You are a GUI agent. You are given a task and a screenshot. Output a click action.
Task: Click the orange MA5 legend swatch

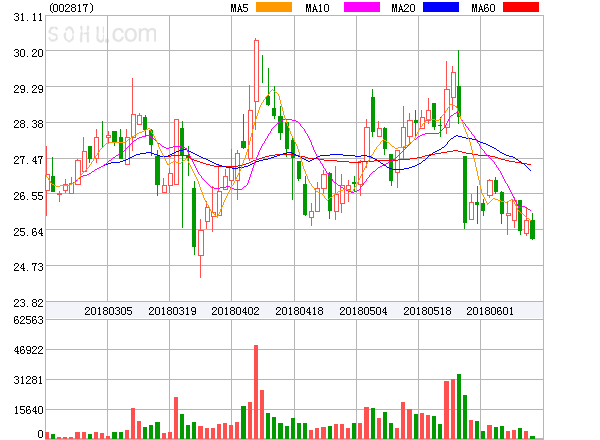tap(274, 7)
